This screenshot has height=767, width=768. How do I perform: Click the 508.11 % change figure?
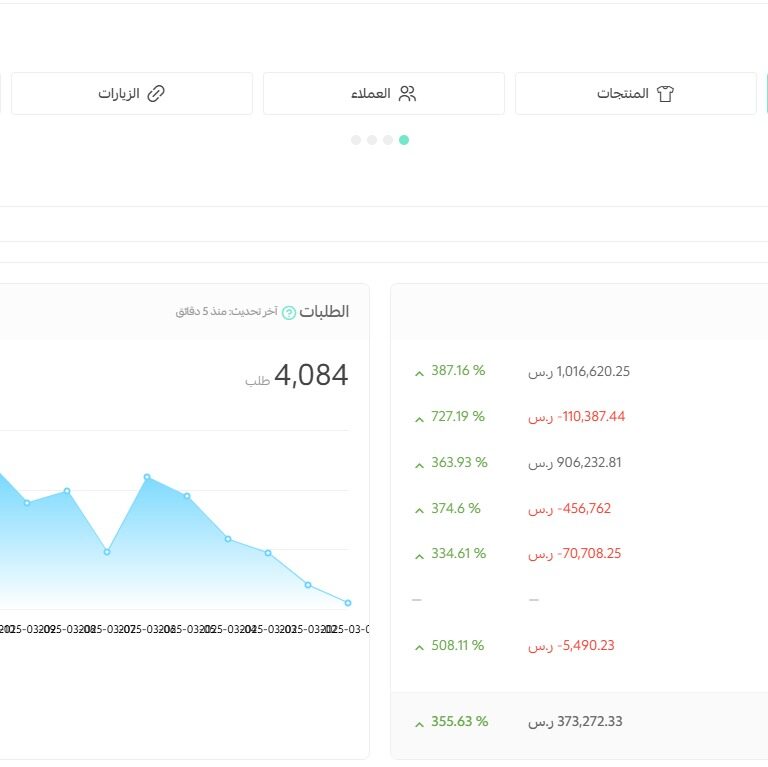point(457,646)
